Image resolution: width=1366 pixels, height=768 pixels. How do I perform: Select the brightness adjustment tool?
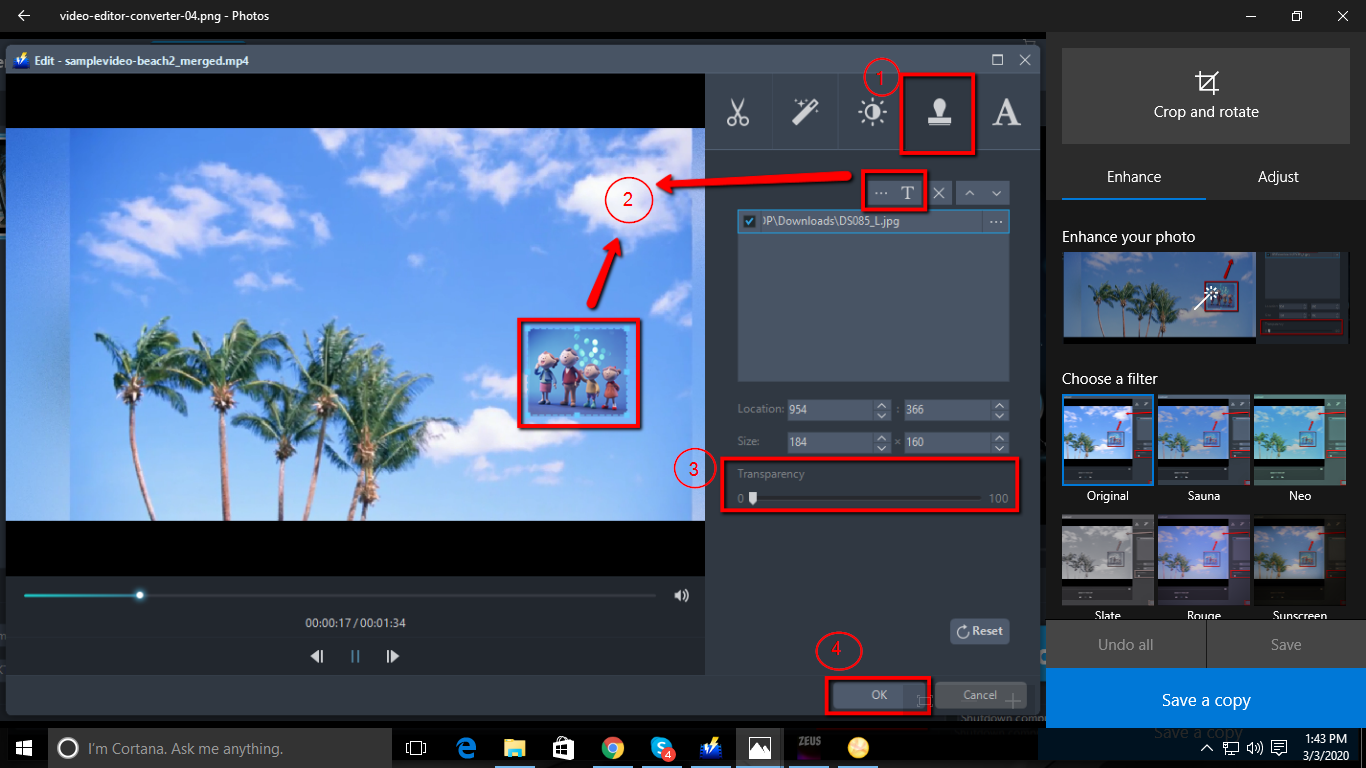tap(871, 111)
